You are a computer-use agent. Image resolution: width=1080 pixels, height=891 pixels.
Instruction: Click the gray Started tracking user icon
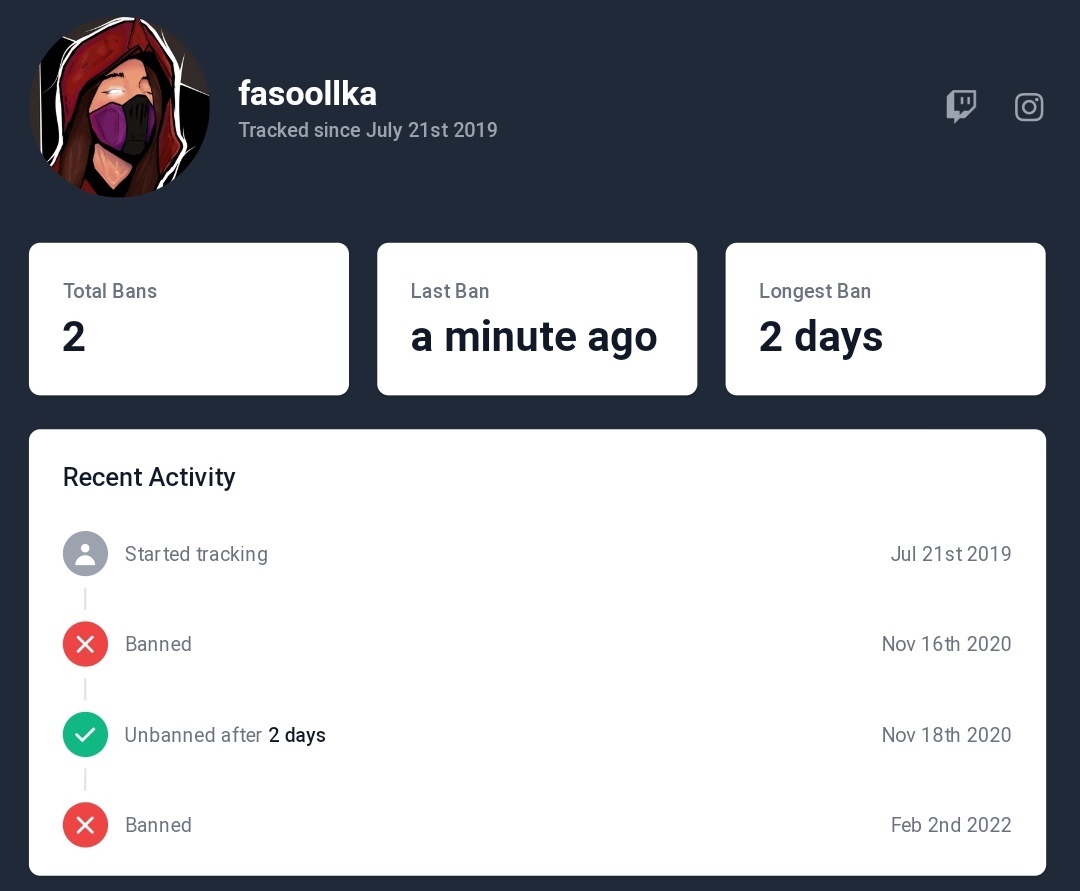[85, 554]
